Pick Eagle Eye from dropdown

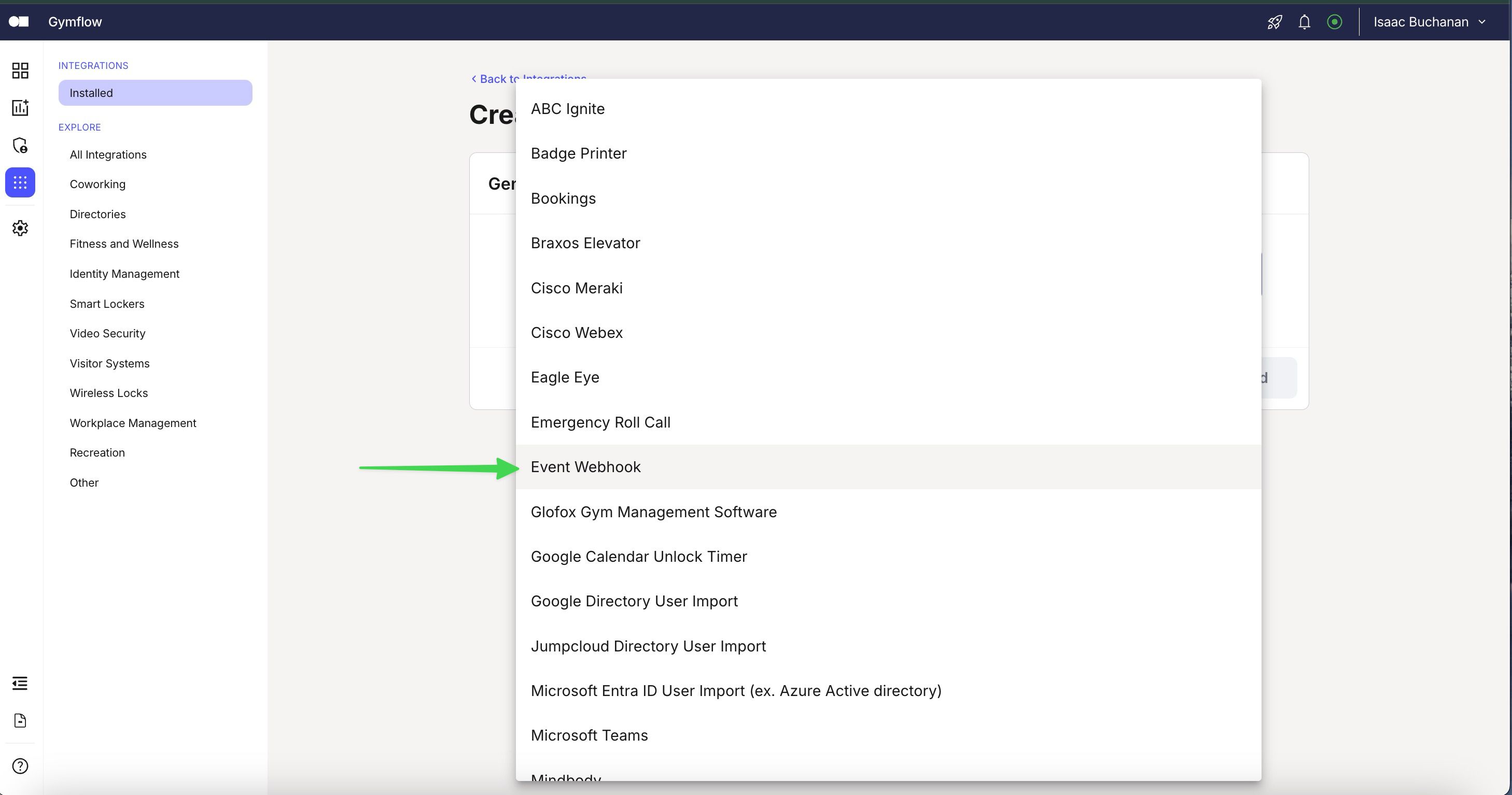click(x=888, y=377)
